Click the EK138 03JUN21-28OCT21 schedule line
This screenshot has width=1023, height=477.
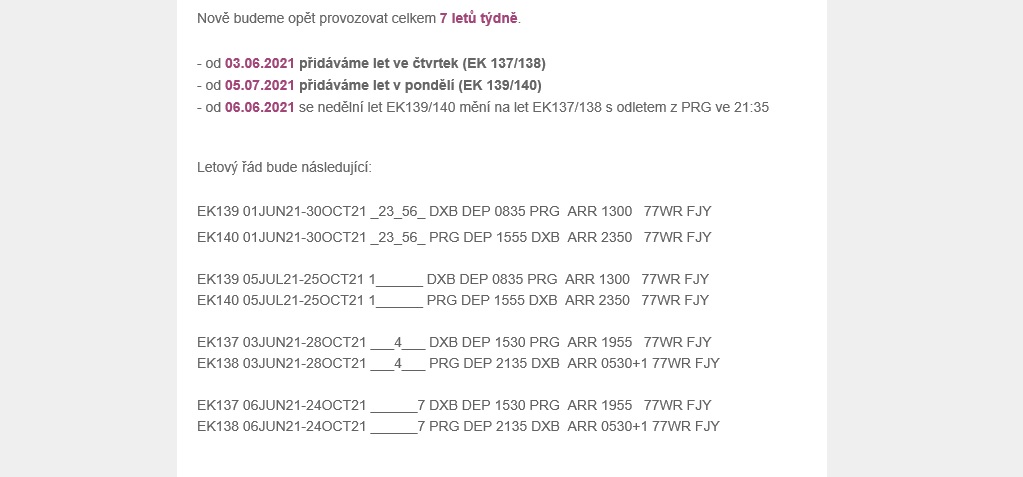(x=458, y=363)
